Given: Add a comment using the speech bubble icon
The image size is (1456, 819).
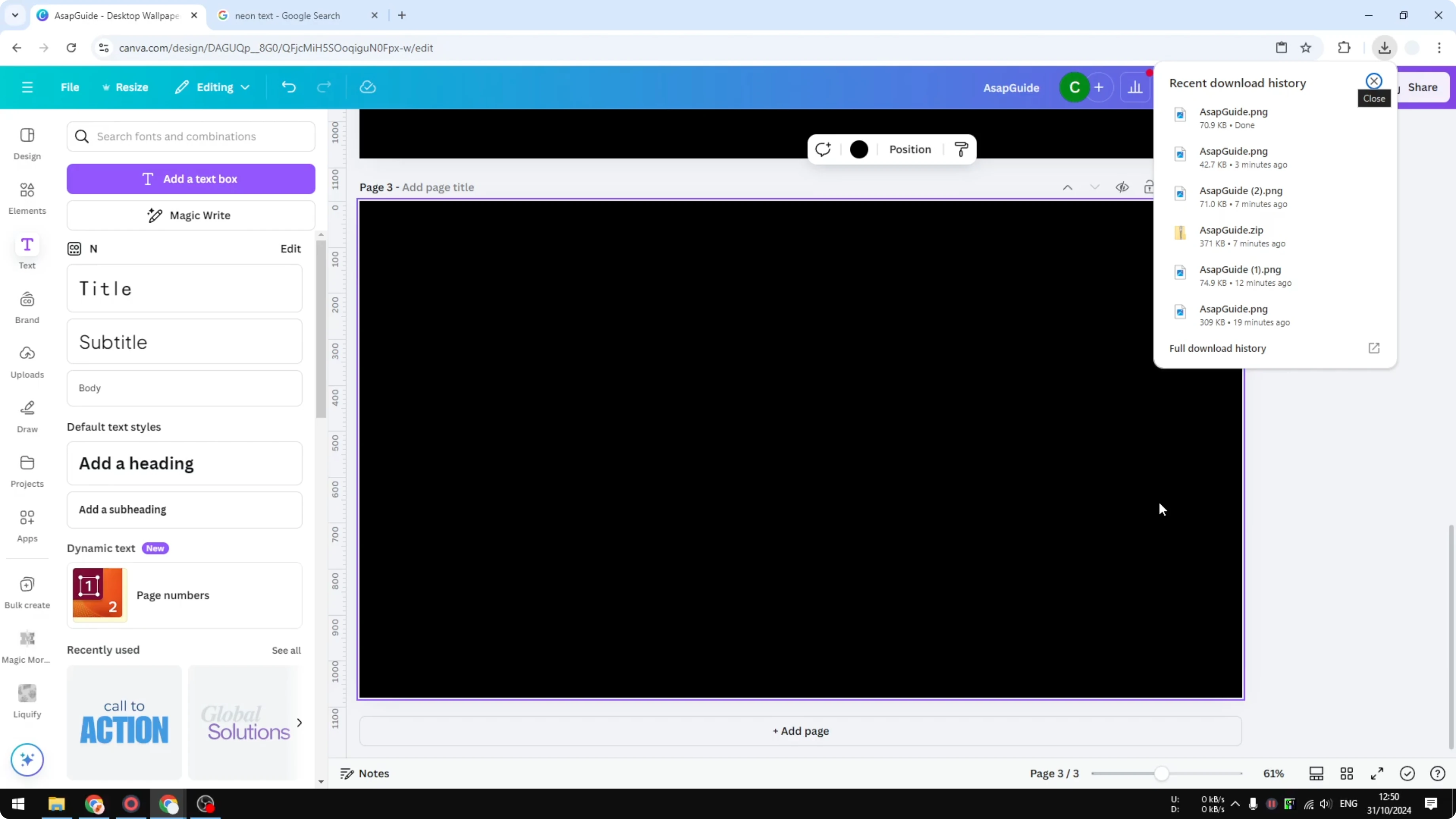Looking at the screenshot, I should point(823,149).
